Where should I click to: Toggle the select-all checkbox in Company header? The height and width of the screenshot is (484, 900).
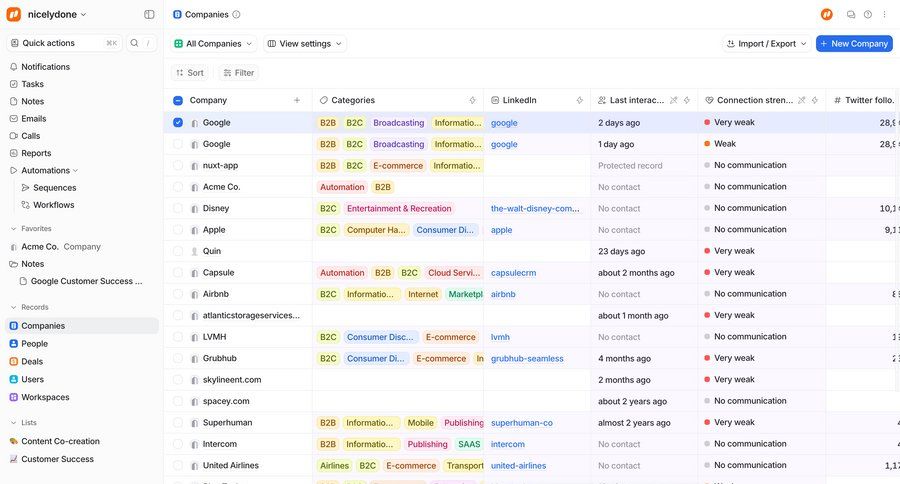pyautogui.click(x=178, y=100)
